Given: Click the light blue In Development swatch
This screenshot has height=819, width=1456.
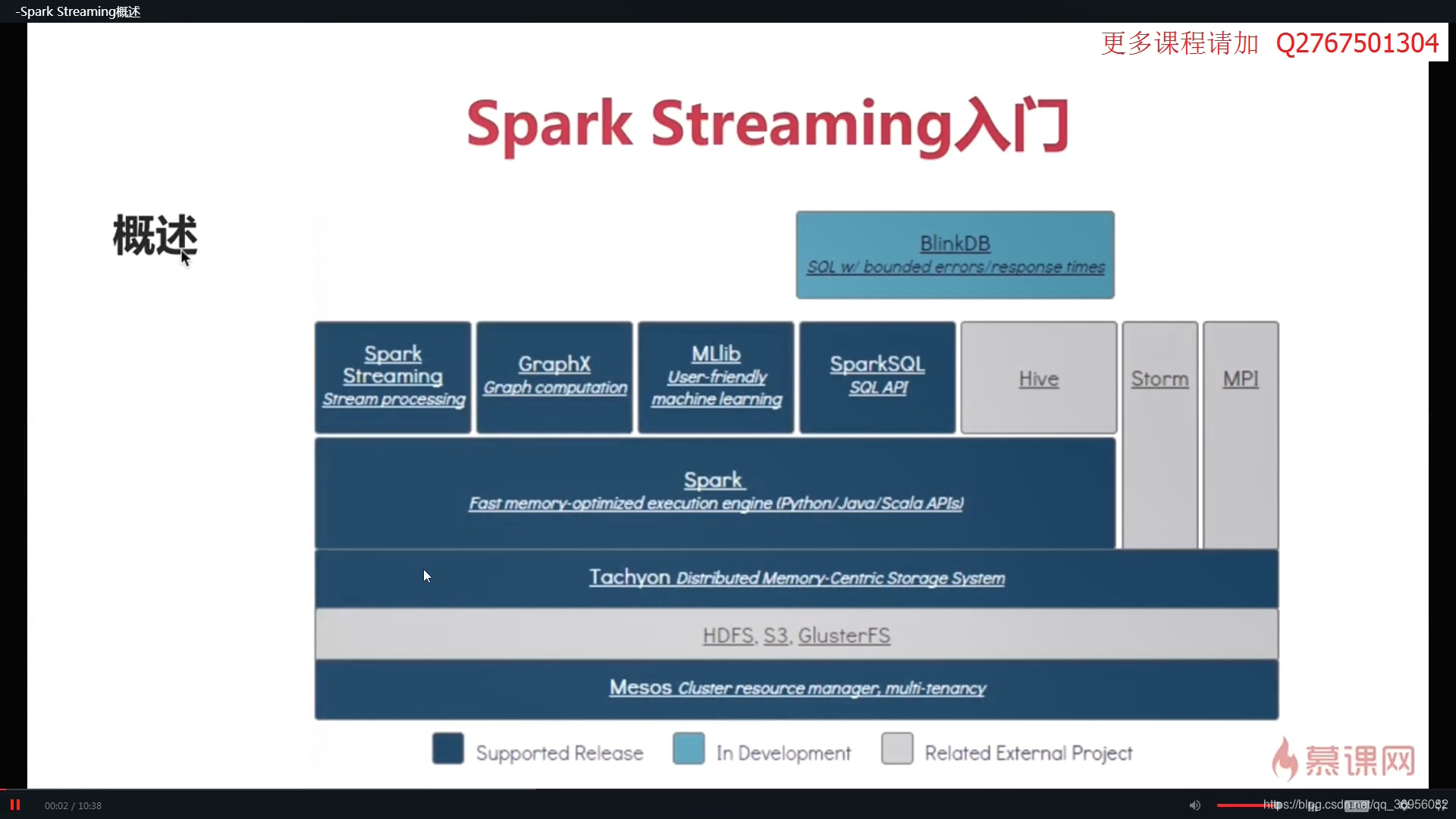Looking at the screenshot, I should coord(689,748).
